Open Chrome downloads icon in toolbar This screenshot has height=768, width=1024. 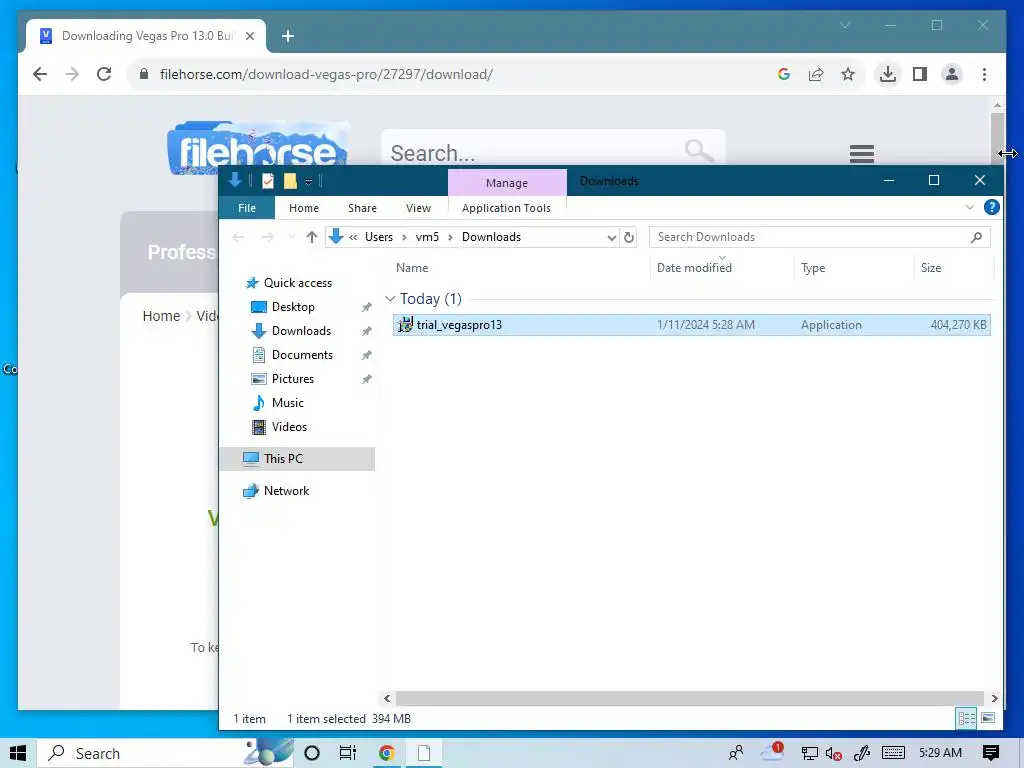pos(888,74)
